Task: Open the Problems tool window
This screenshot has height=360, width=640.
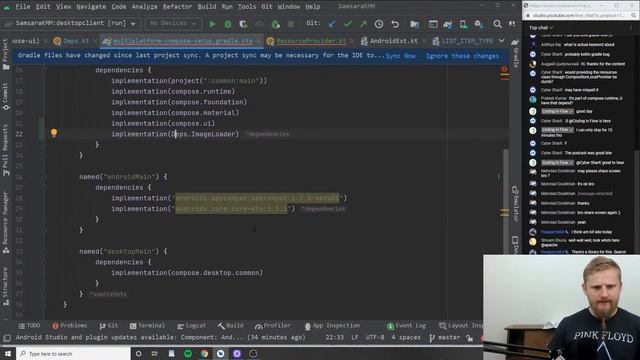Action: pos(70,326)
